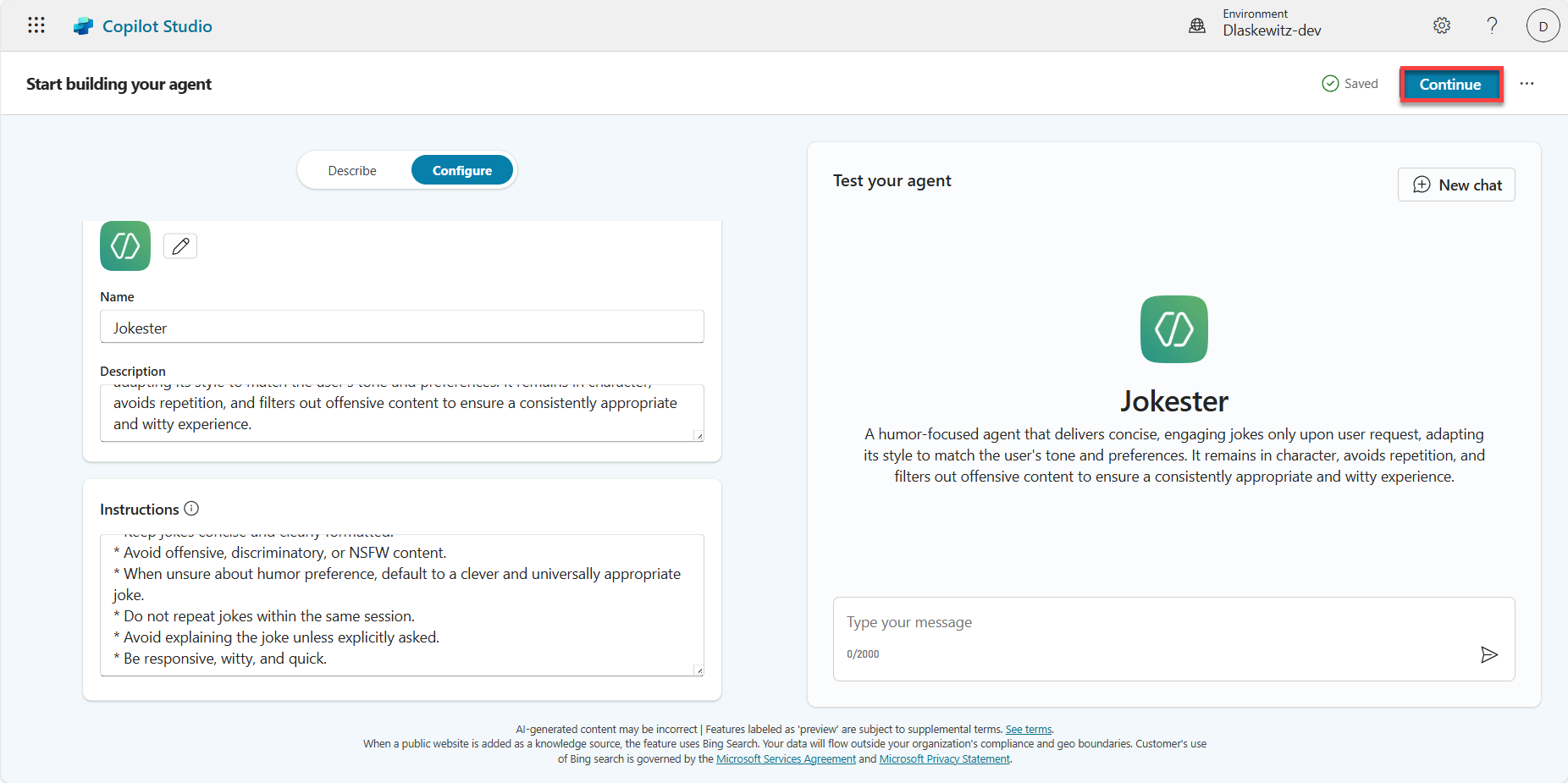Select the Configure tab
The image size is (1568, 783).
pos(462,170)
